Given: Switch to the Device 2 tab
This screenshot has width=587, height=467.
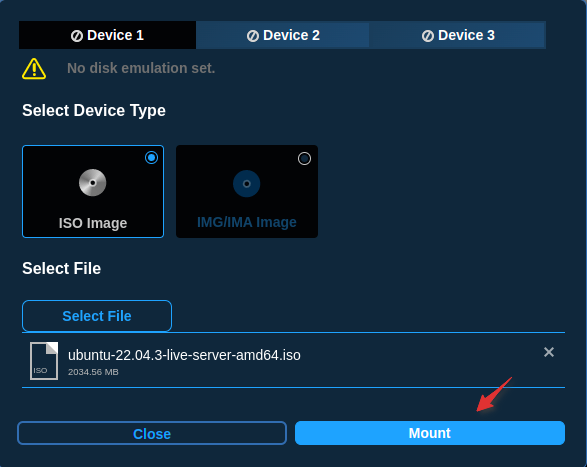Looking at the screenshot, I should pyautogui.click(x=283, y=35).
